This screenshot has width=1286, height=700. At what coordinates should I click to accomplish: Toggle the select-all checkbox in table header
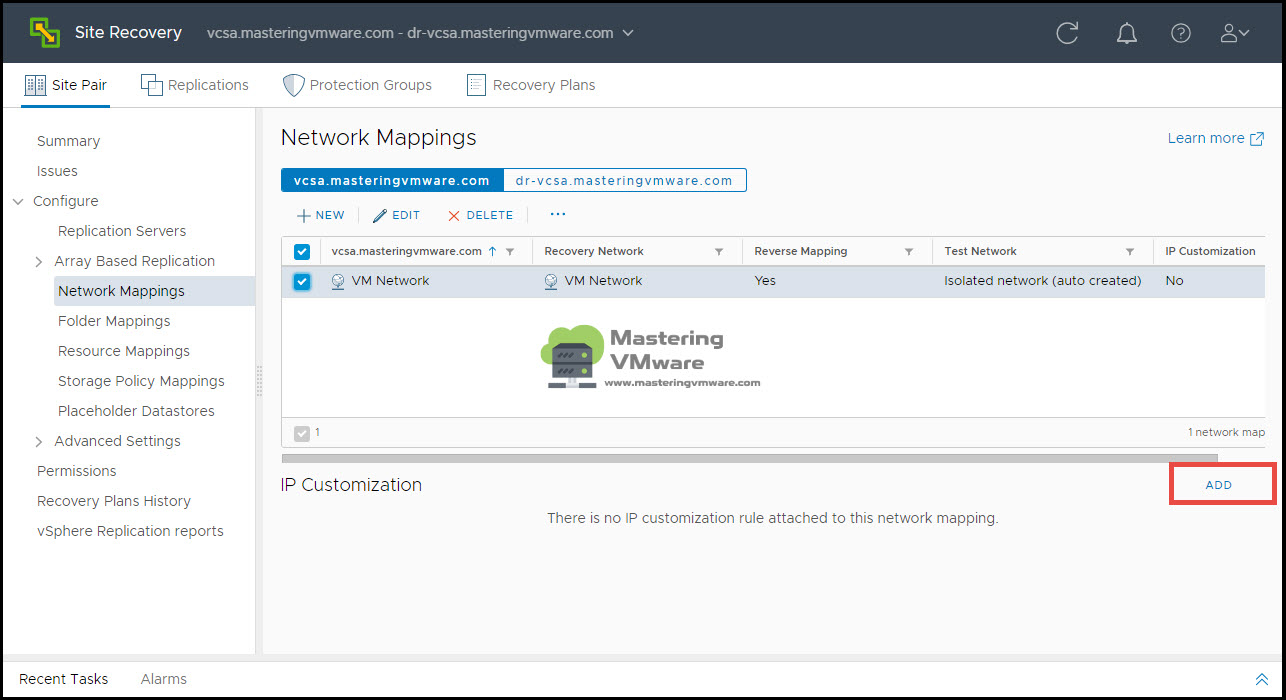302,252
